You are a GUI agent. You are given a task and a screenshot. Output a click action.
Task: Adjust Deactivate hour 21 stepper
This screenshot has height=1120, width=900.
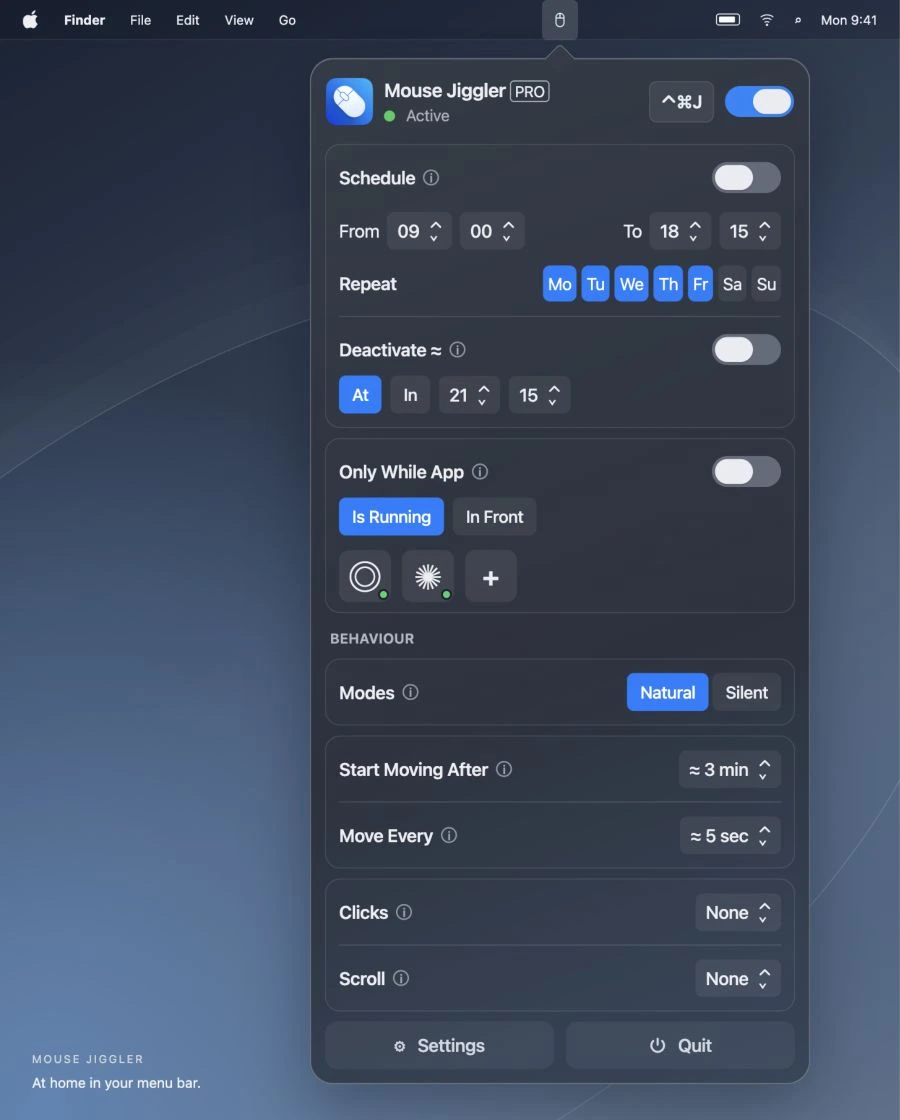tap(469, 395)
